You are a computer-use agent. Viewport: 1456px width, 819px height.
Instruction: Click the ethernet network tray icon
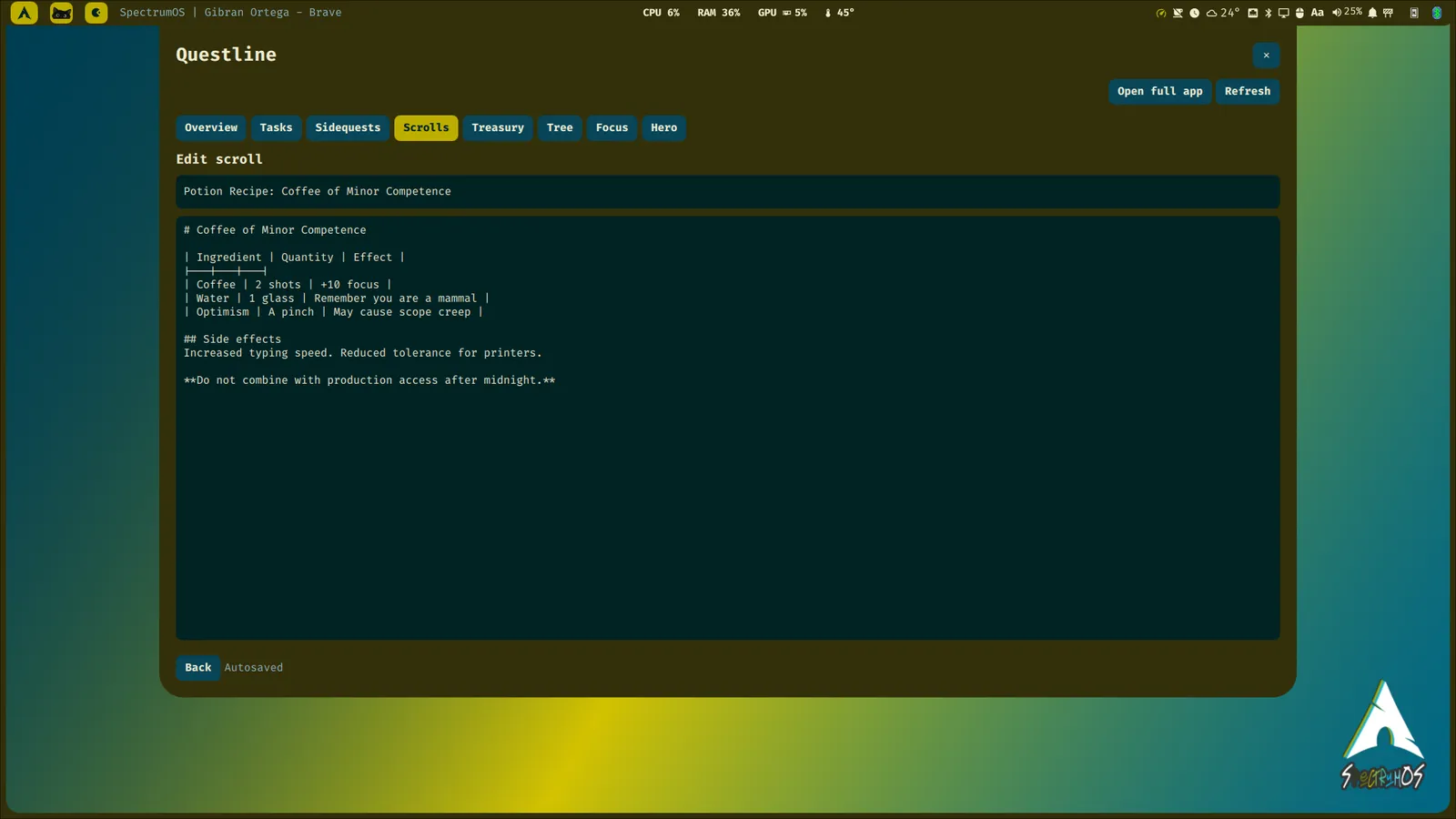coord(1253,13)
